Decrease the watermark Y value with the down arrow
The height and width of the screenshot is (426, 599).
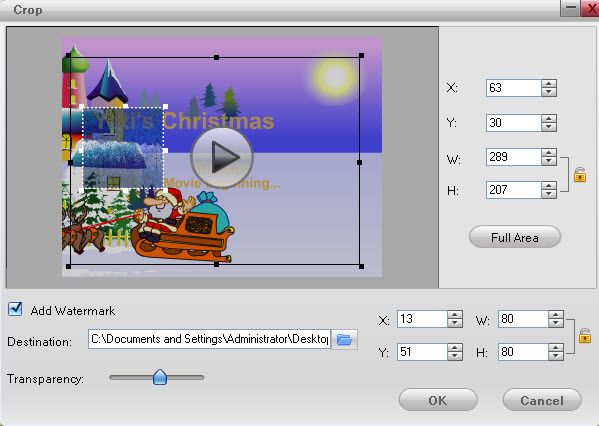pos(455,356)
